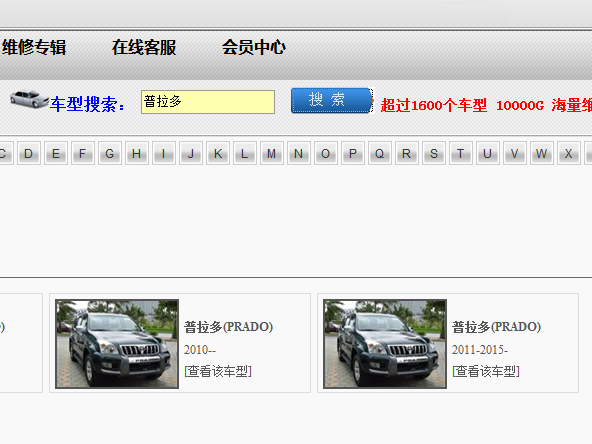Select letter N in alphabet index
Screen dimensions: 592x444
299,153
